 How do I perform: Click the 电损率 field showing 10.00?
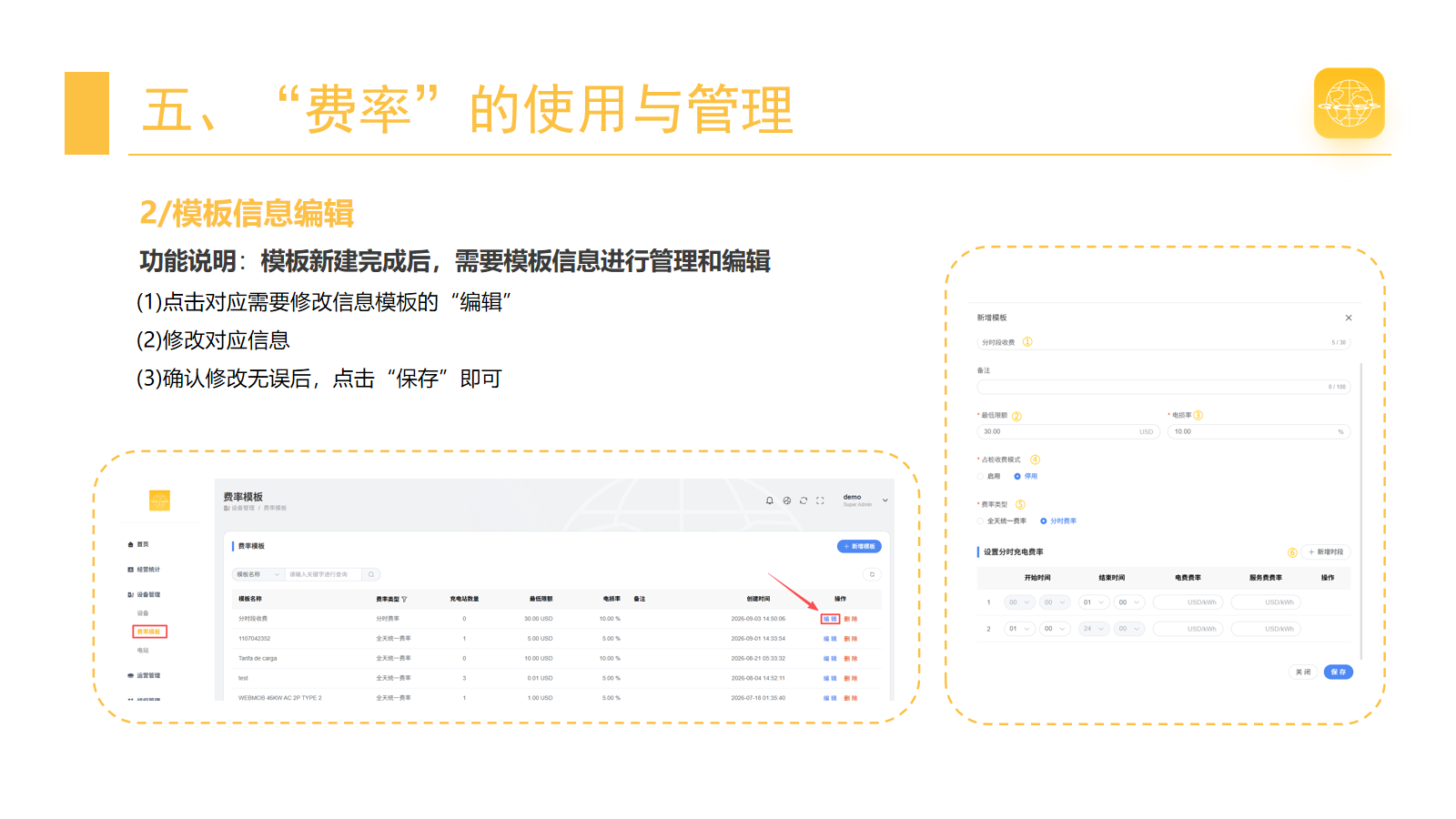click(1259, 431)
